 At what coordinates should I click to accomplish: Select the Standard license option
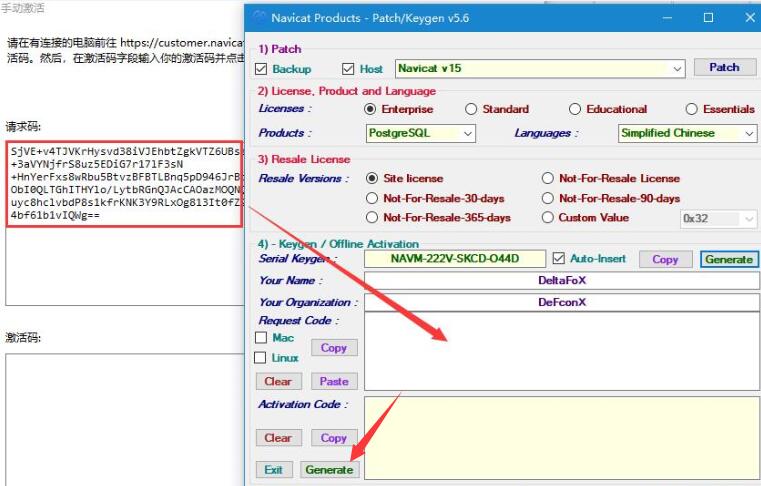click(x=471, y=109)
